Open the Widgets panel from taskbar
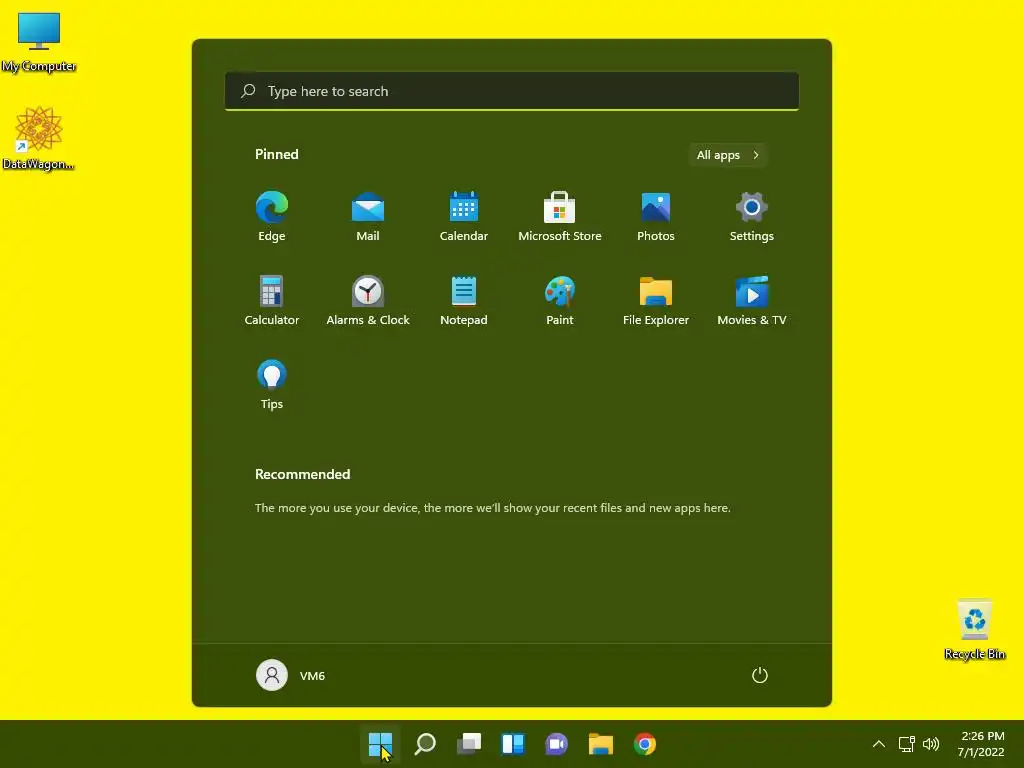The width and height of the screenshot is (1024, 768). (513, 744)
